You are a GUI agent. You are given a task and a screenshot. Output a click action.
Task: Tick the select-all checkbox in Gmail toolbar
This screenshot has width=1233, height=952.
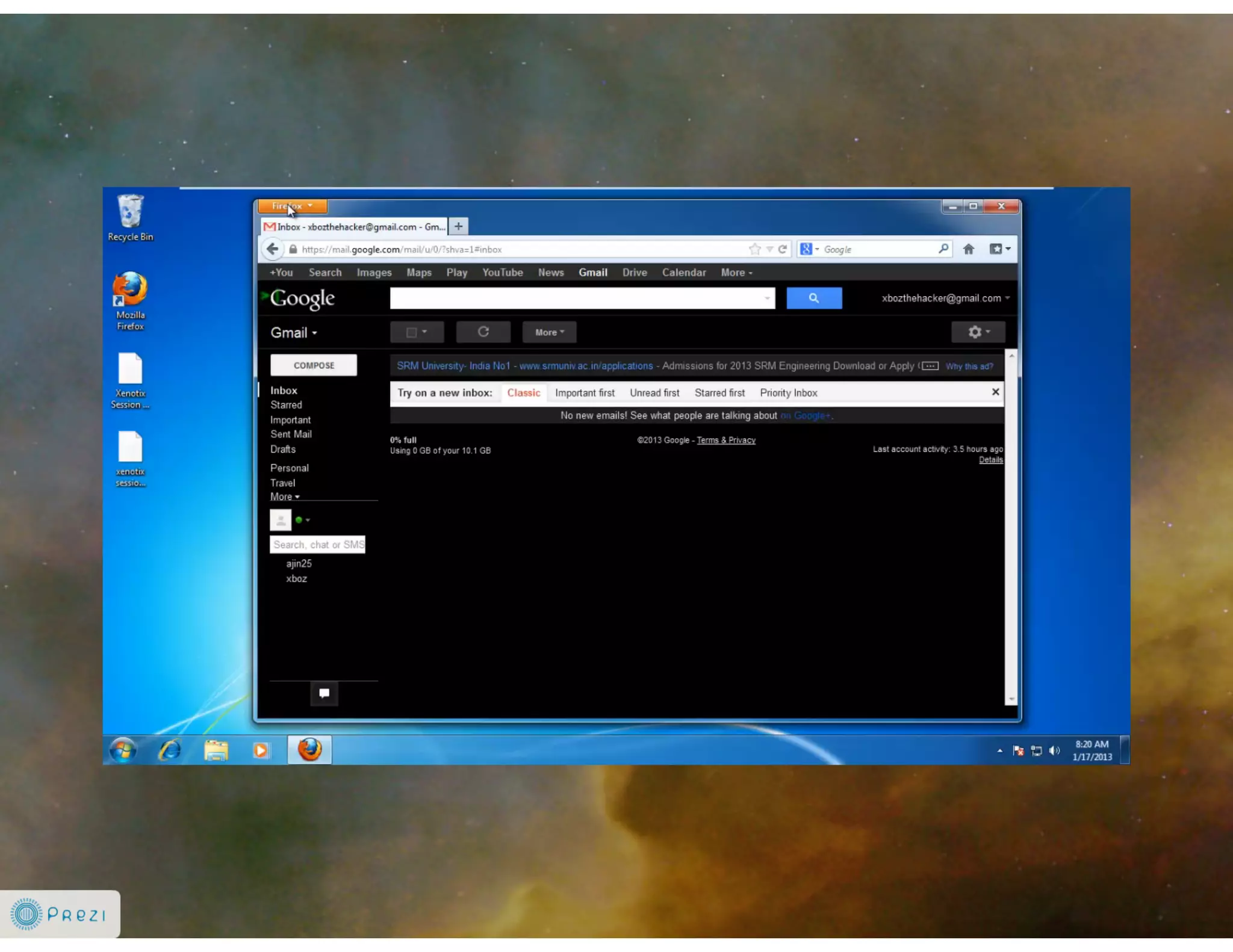412,332
